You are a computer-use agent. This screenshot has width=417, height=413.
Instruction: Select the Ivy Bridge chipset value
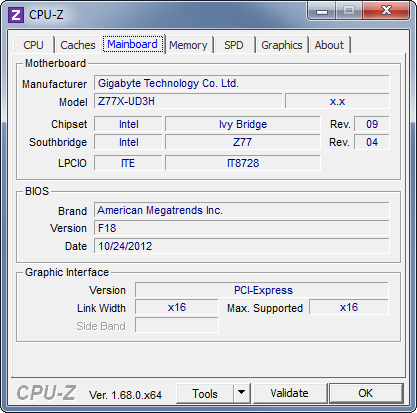[x=243, y=124]
